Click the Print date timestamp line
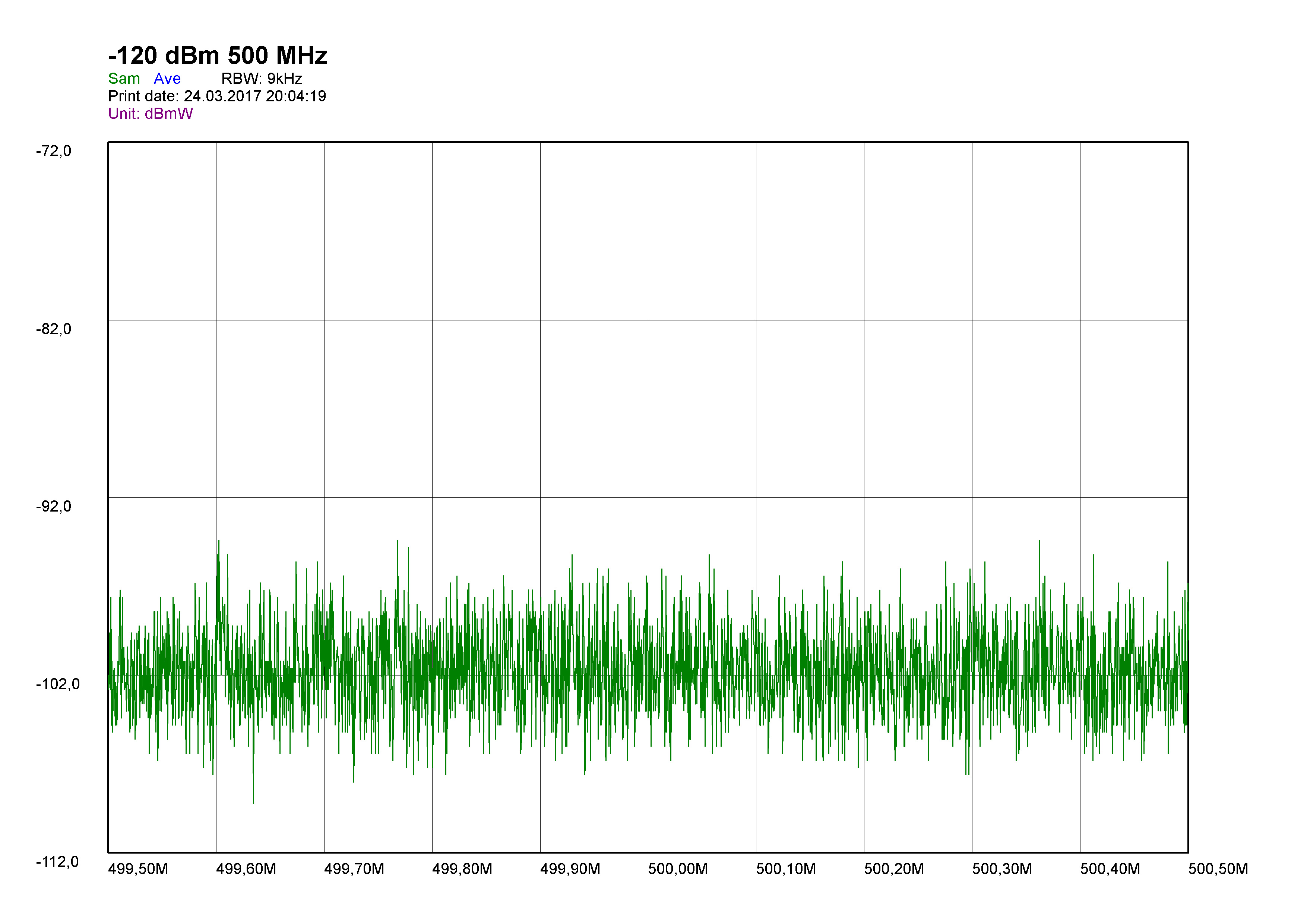Screen dimensions: 1307x924 217,96
